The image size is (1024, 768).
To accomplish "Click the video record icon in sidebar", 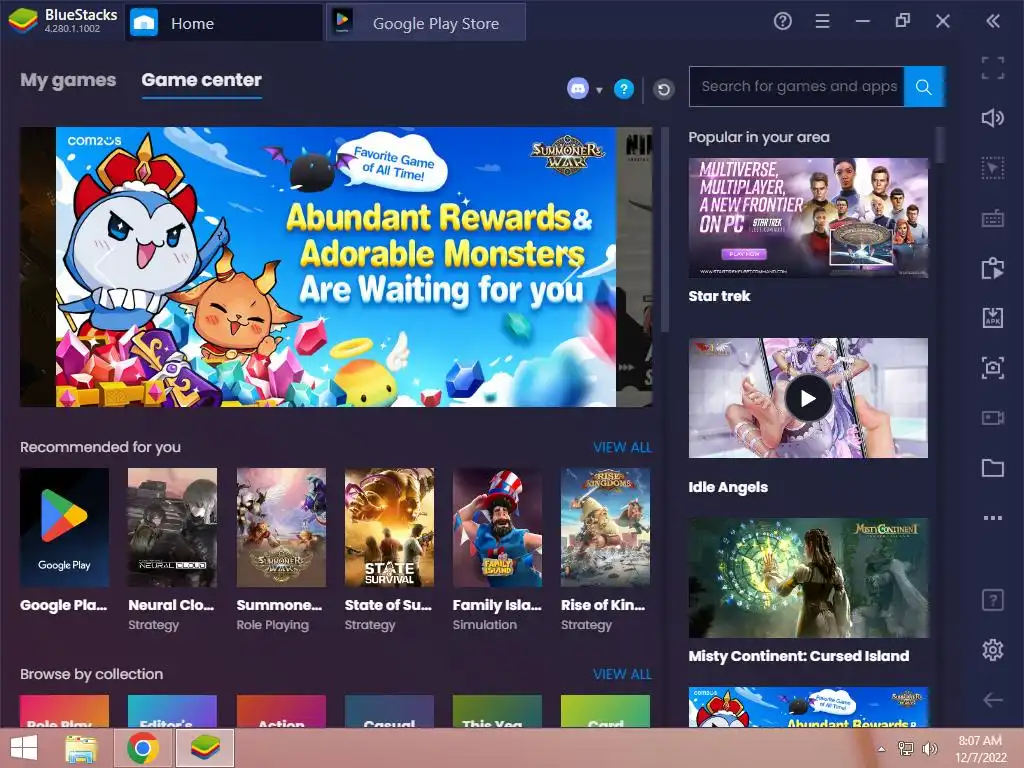I will coord(993,418).
